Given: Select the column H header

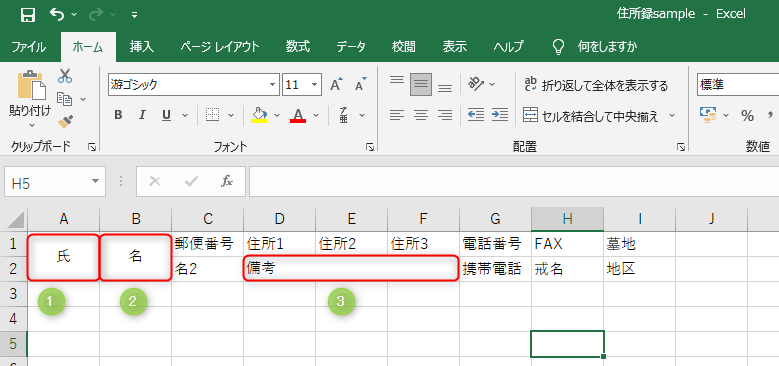Looking at the screenshot, I should [567, 219].
